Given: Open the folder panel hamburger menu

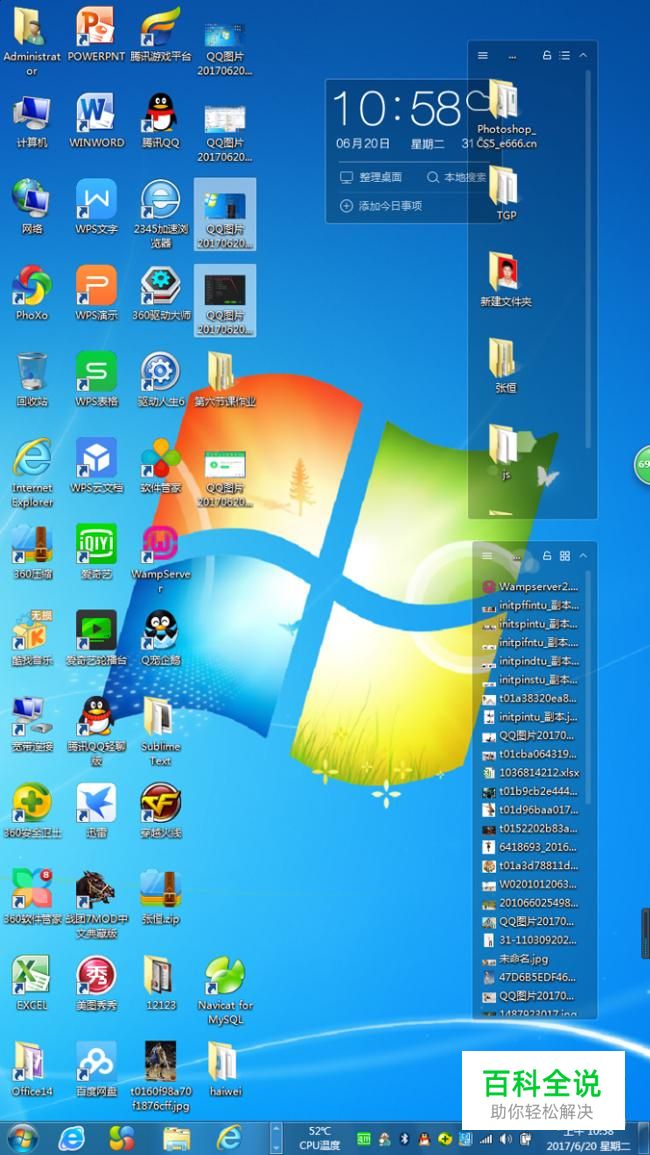Looking at the screenshot, I should [x=483, y=55].
